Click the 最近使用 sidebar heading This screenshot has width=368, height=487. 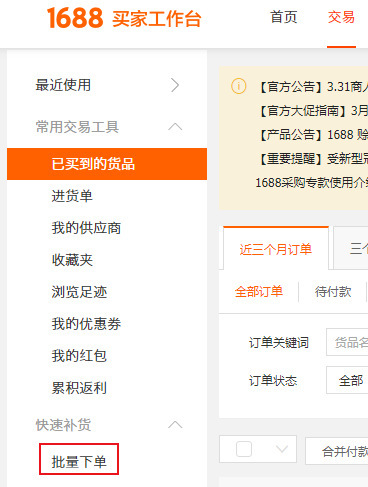(x=63, y=85)
